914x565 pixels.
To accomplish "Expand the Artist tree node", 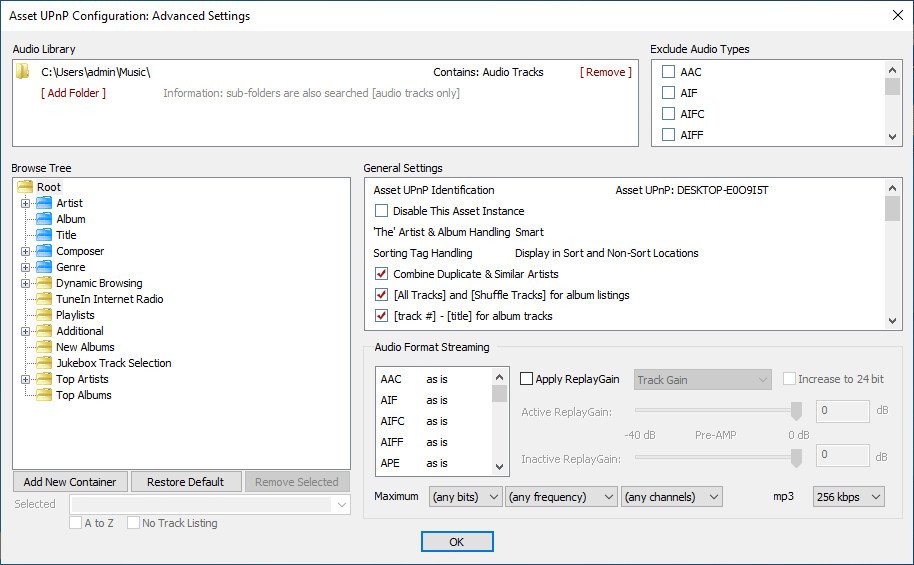I will (25, 203).
